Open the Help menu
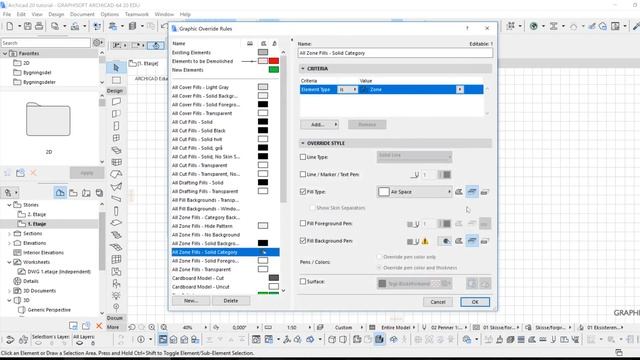Image resolution: width=640 pixels, height=360 pixels. point(185,14)
